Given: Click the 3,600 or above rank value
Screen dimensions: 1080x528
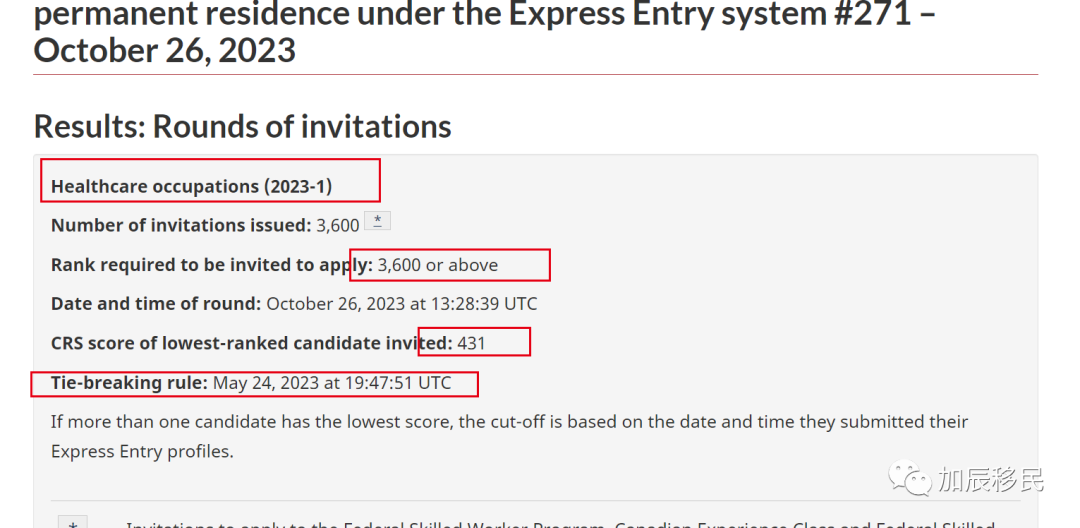Looking at the screenshot, I should pos(437,265).
